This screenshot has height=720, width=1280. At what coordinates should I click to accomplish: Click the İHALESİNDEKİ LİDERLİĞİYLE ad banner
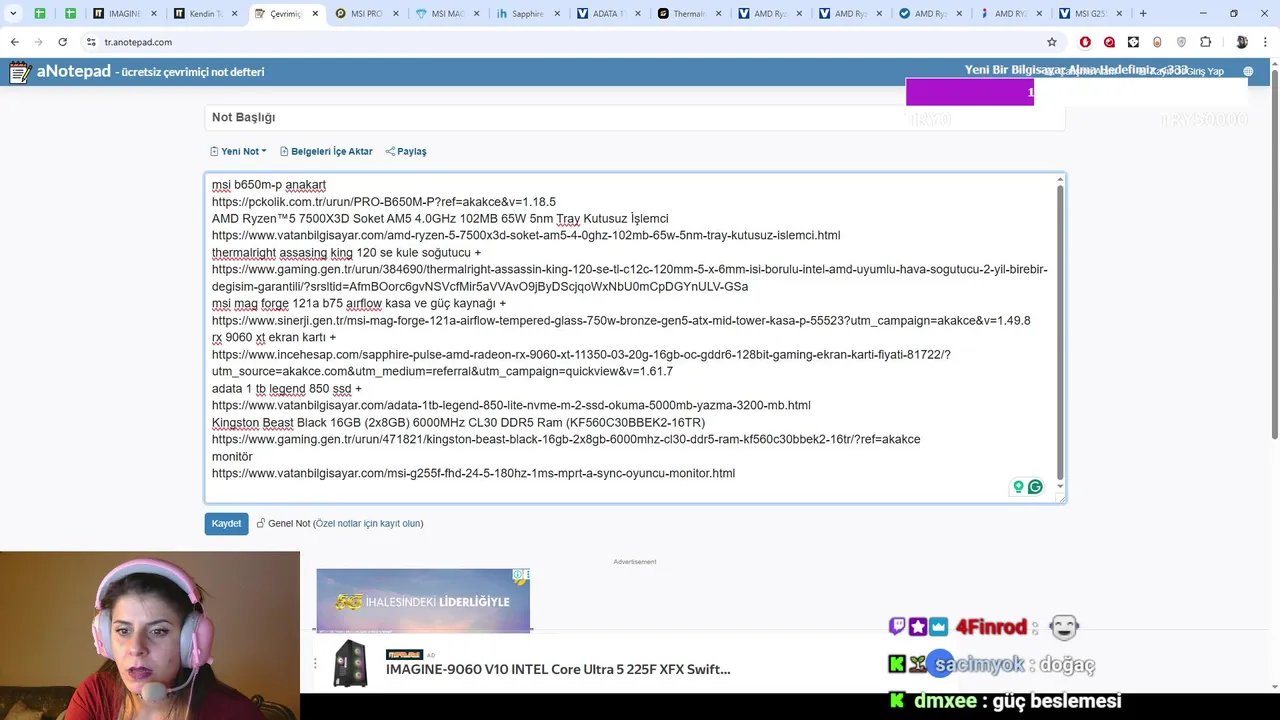[423, 601]
